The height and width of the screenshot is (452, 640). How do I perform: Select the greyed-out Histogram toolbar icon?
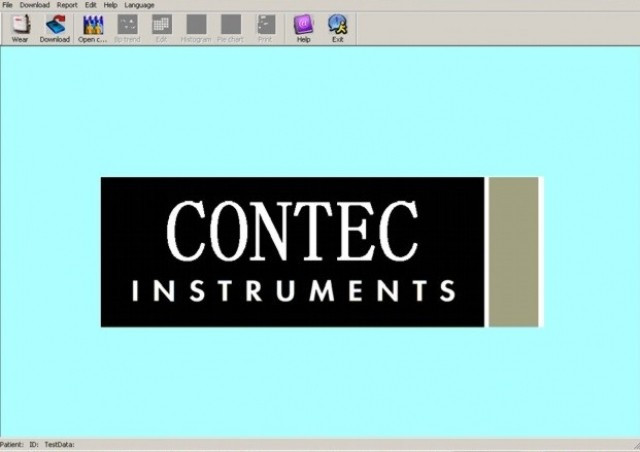coord(196,28)
